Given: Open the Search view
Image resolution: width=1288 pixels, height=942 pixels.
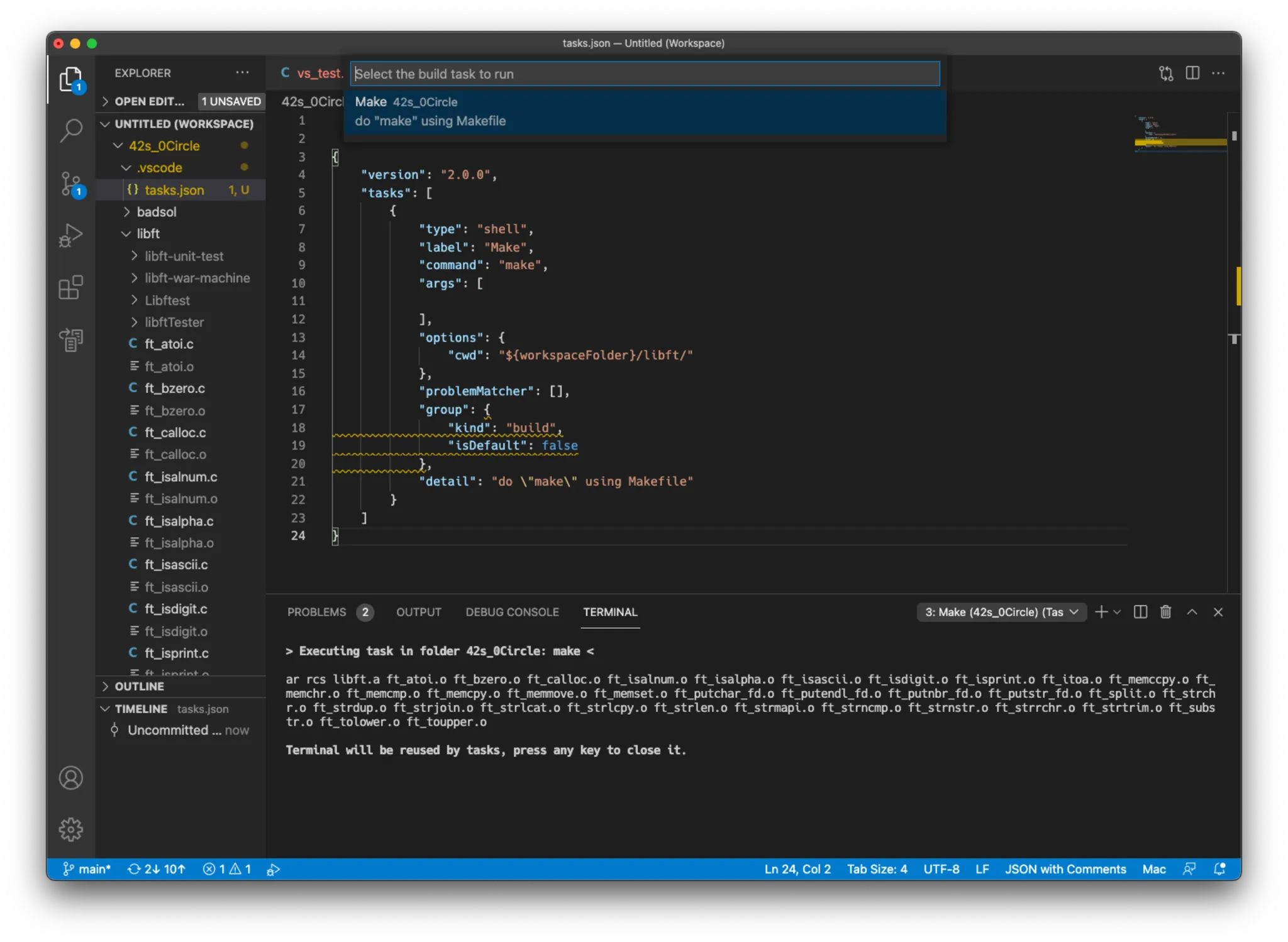Looking at the screenshot, I should [70, 130].
